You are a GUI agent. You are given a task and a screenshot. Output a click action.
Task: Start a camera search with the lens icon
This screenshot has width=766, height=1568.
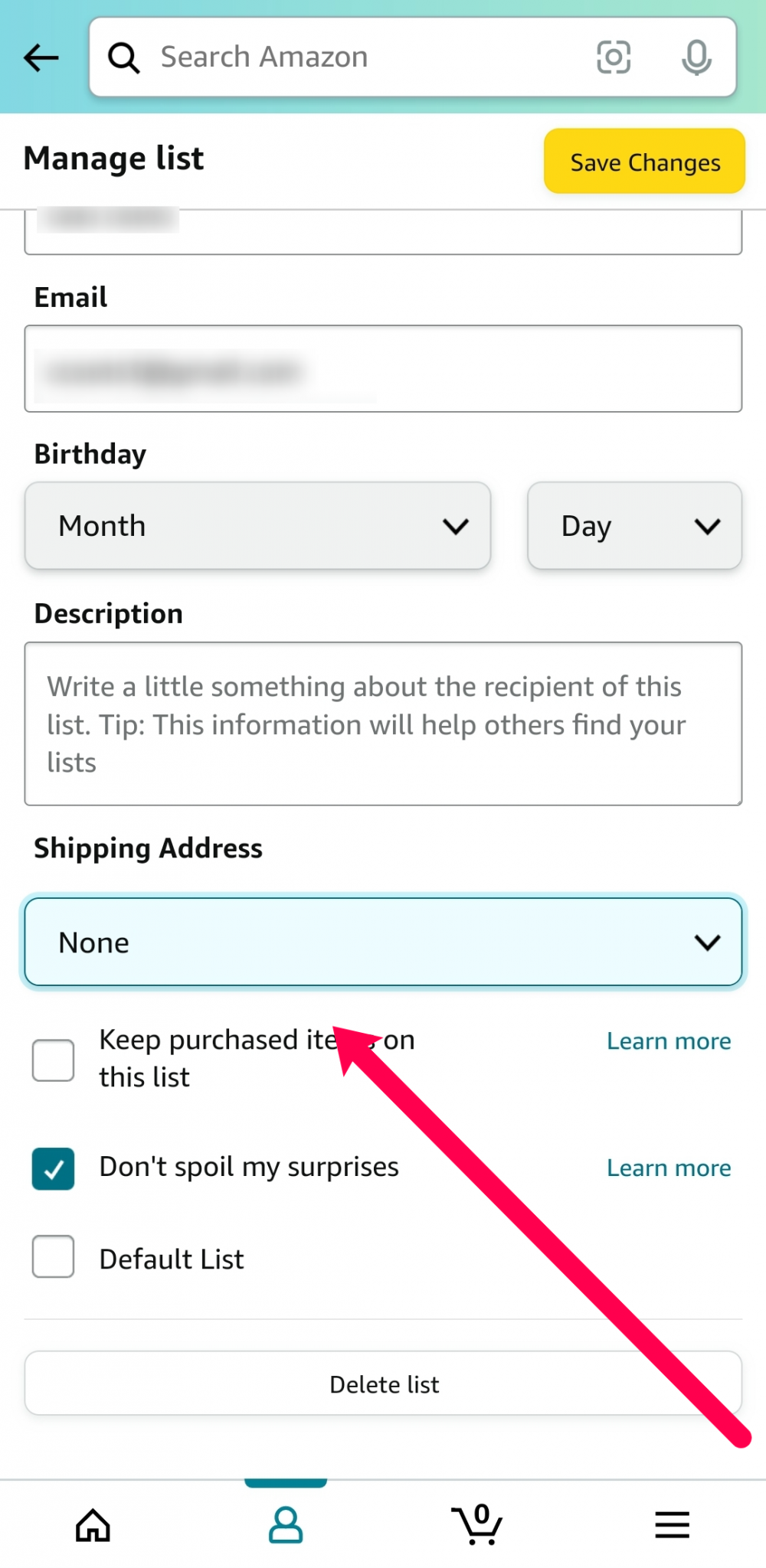click(614, 57)
